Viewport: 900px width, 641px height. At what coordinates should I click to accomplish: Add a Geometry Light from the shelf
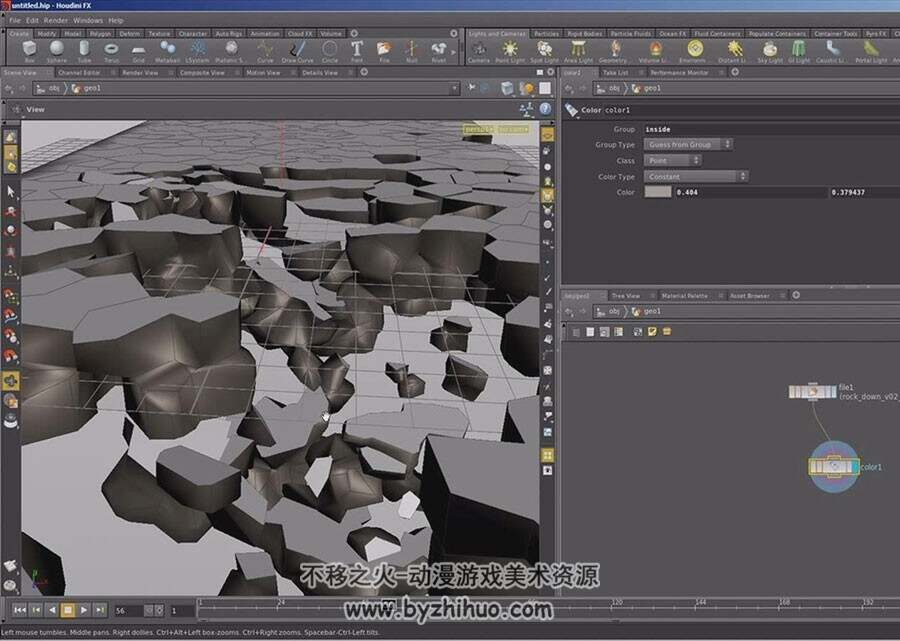coord(614,51)
